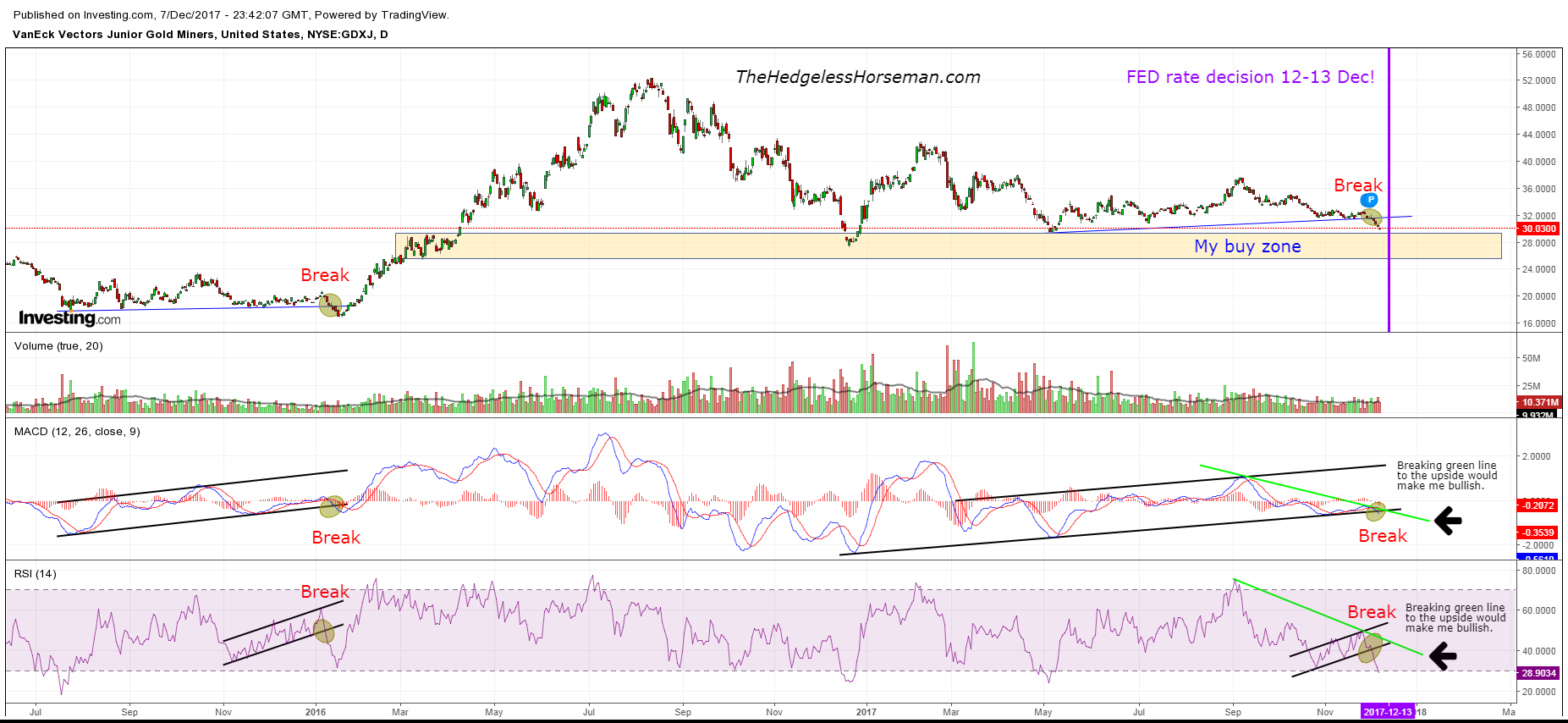Screen dimensions: 1568x723
Task: Click the 36.0000 price axis label
Action: point(1538,190)
